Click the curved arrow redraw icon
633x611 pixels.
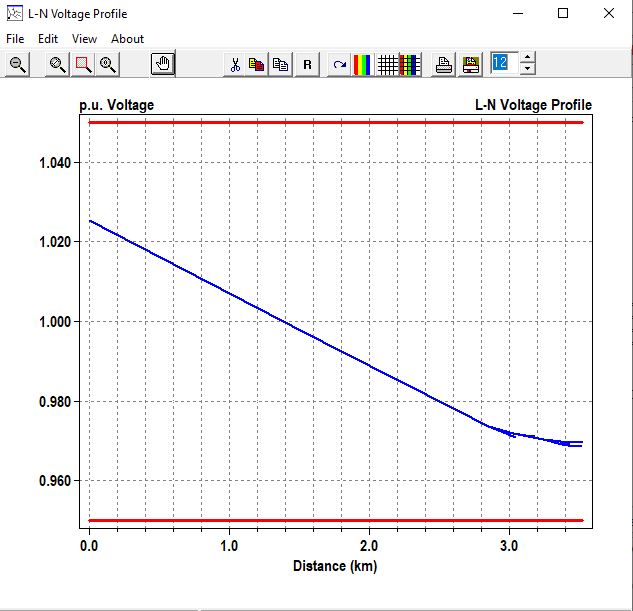click(x=340, y=65)
